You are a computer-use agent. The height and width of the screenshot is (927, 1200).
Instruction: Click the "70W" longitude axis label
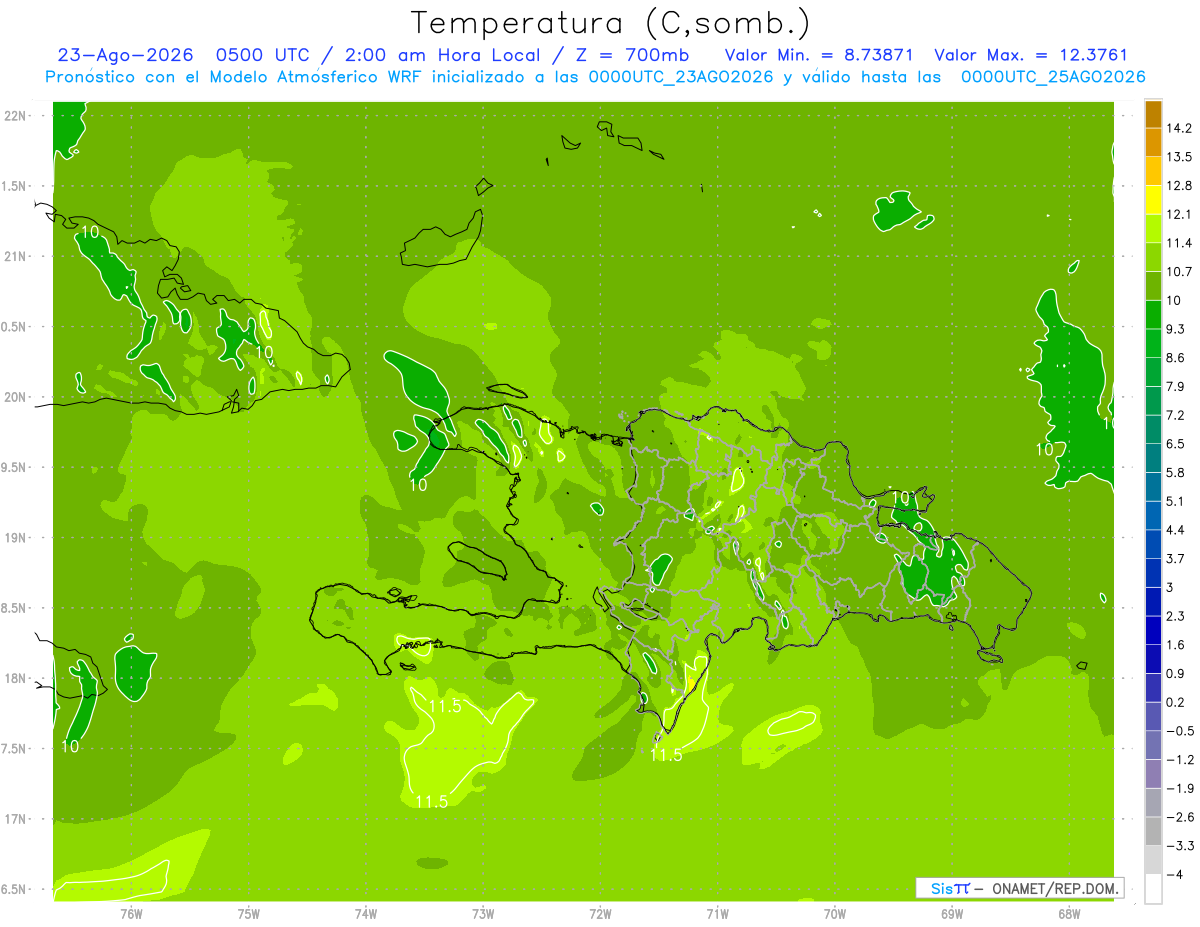tap(835, 913)
